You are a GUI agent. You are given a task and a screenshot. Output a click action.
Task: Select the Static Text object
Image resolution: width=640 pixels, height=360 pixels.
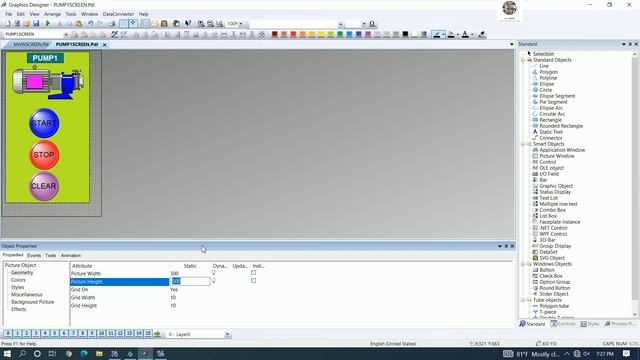click(x=551, y=132)
